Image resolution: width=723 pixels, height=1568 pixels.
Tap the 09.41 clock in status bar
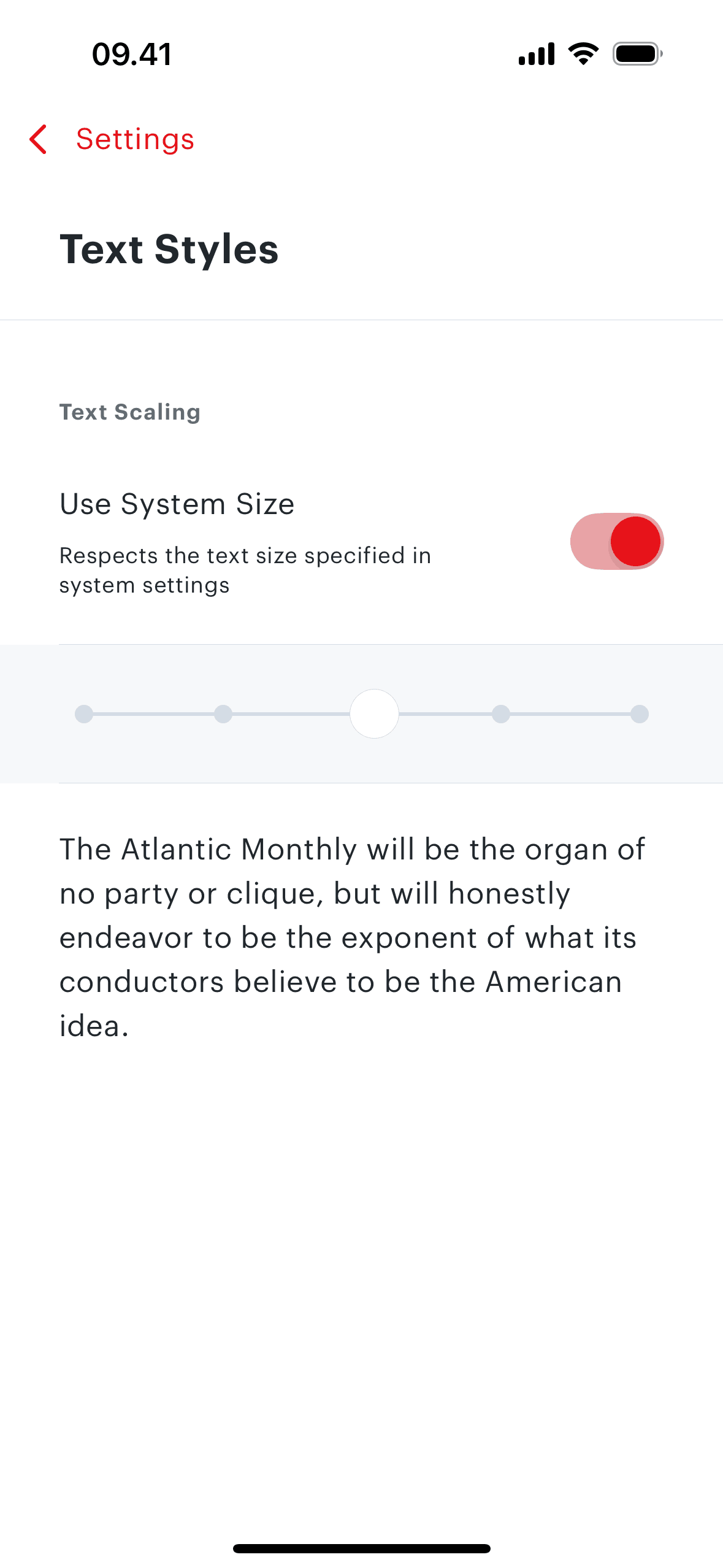coord(132,54)
